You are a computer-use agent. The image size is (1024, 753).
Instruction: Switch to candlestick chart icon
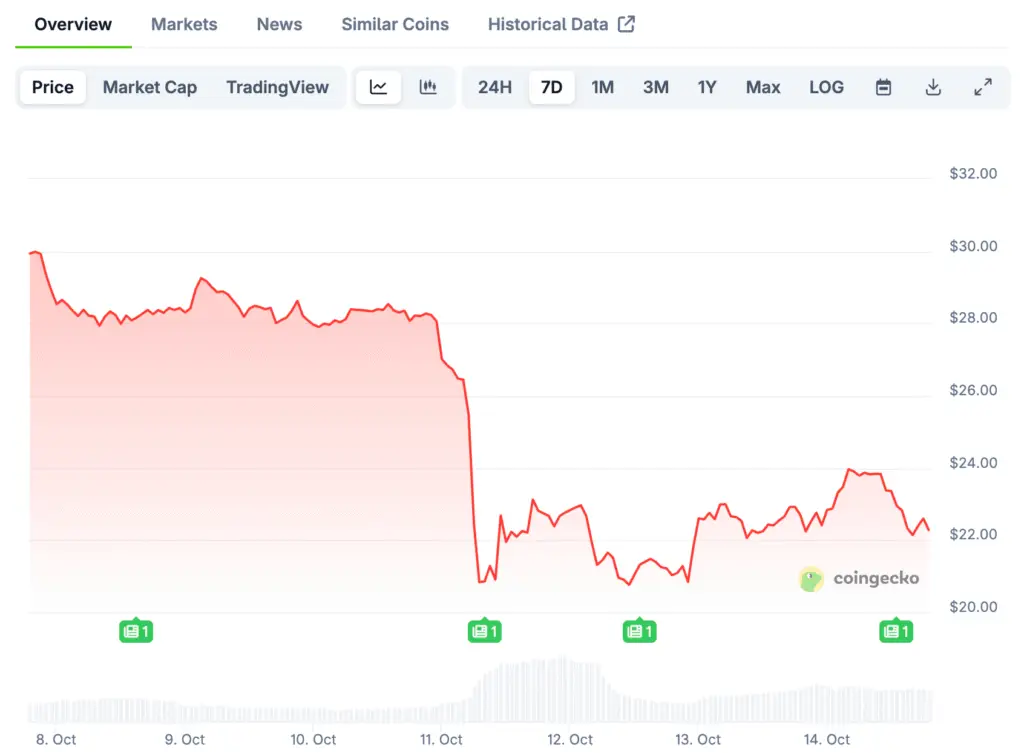coord(428,87)
